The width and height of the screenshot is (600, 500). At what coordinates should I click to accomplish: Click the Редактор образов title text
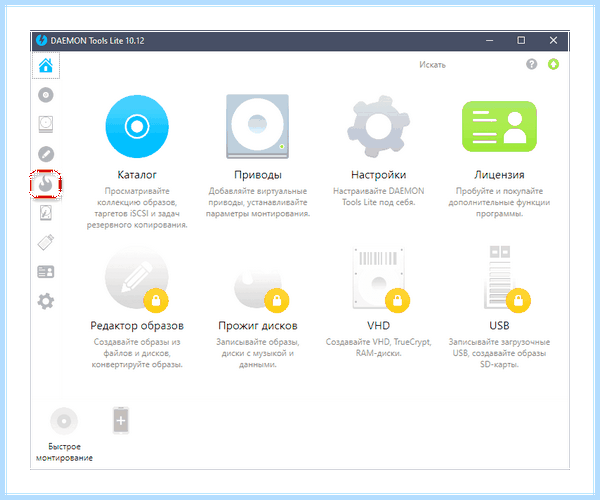coord(137,326)
